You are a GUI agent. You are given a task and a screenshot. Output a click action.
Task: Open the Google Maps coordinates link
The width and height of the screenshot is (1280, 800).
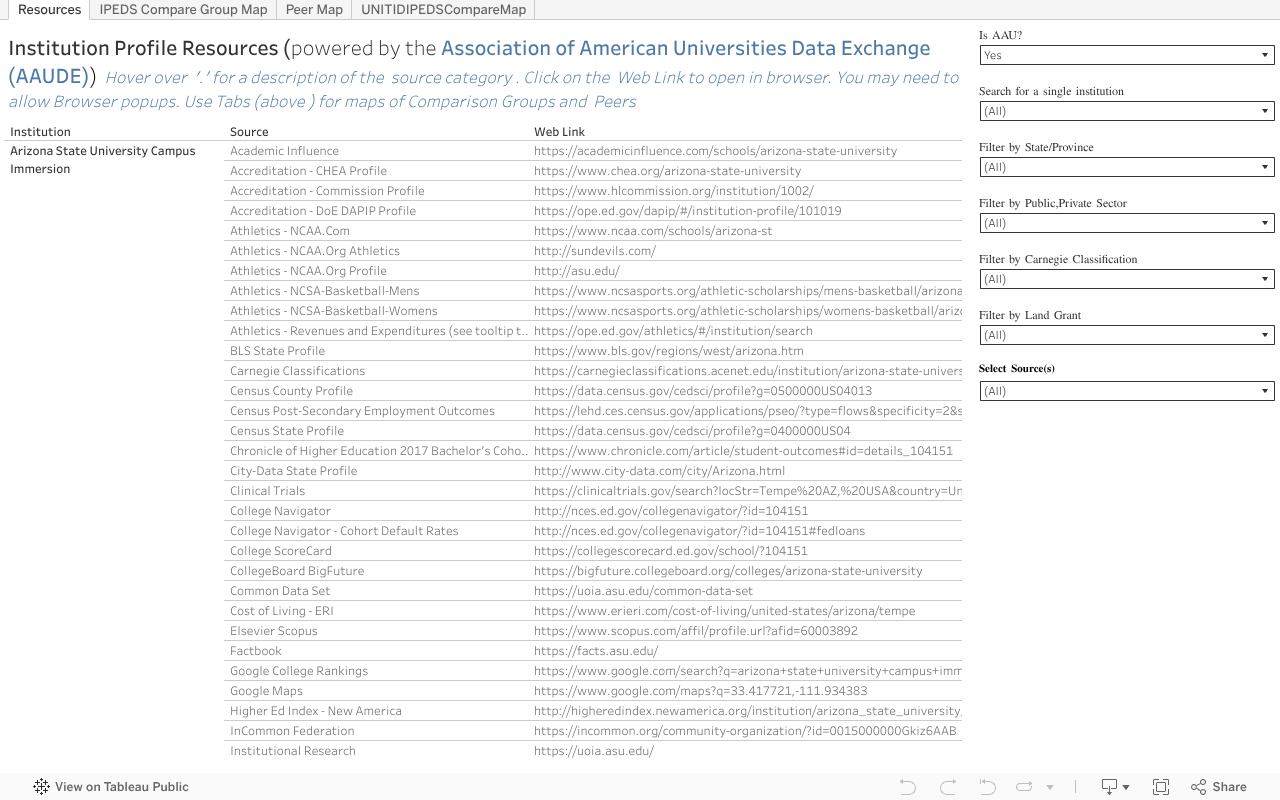pyautogui.click(x=700, y=691)
